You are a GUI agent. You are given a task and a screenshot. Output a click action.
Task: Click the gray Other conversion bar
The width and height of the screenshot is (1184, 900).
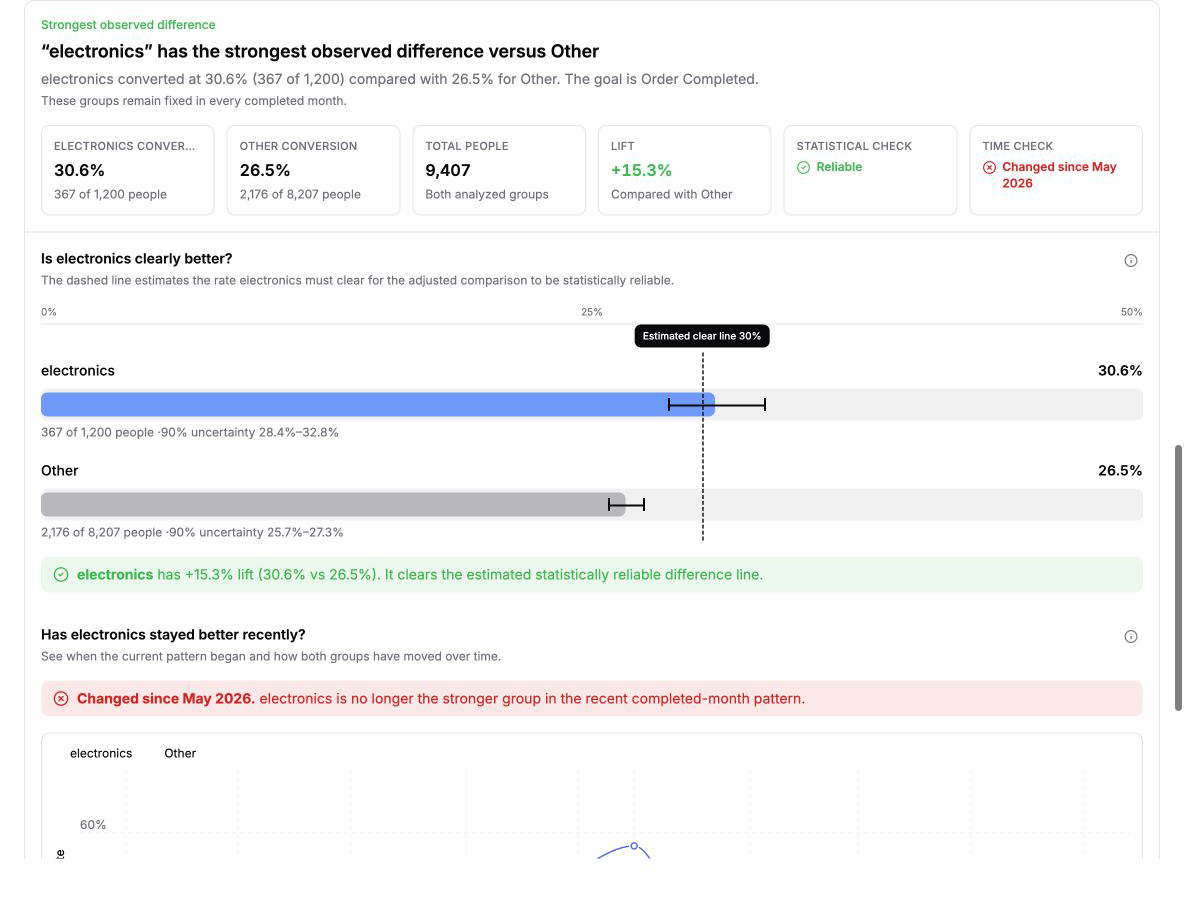[x=333, y=504]
